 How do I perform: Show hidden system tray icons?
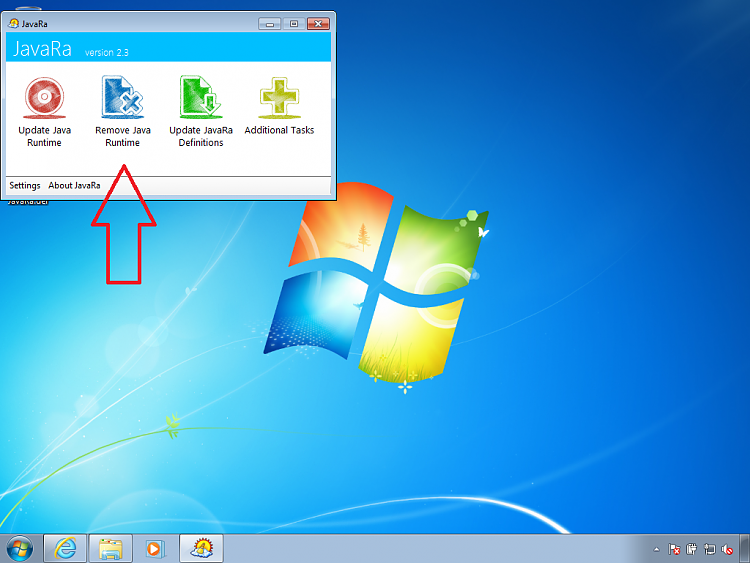tap(657, 550)
